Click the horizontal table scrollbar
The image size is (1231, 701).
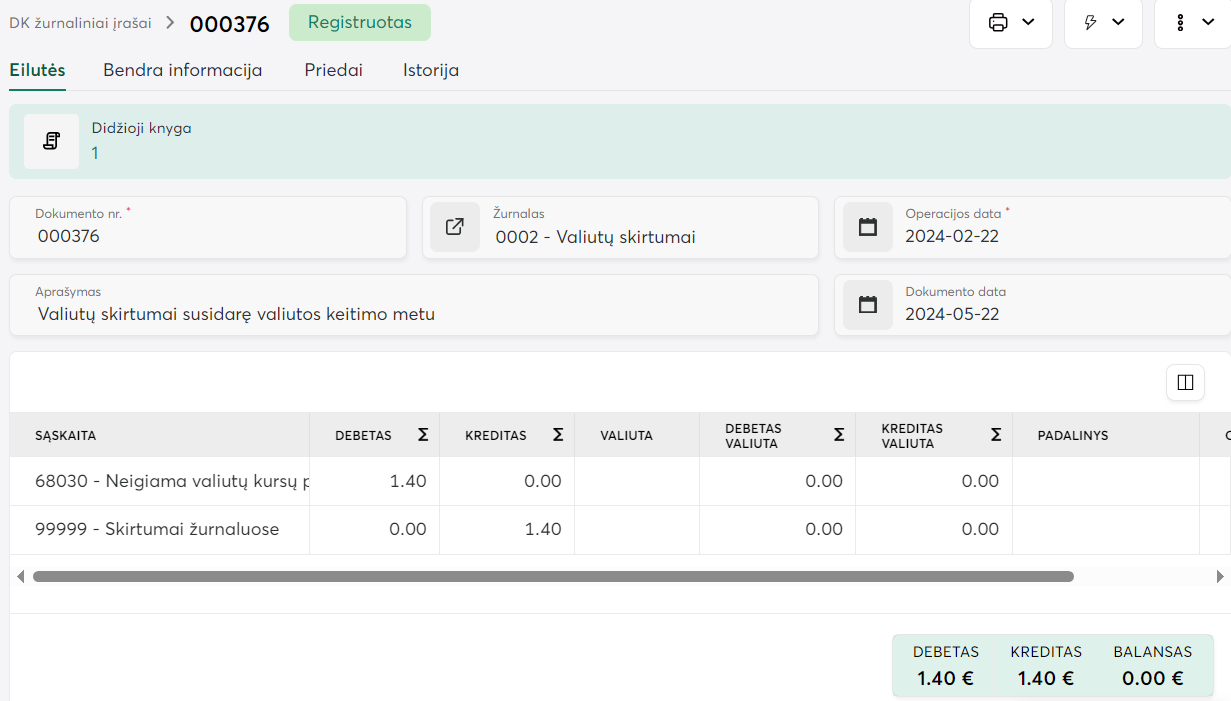coord(552,577)
